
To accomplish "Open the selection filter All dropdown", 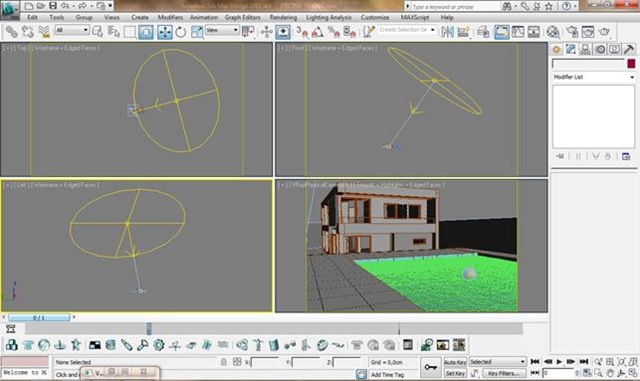I will coord(72,30).
